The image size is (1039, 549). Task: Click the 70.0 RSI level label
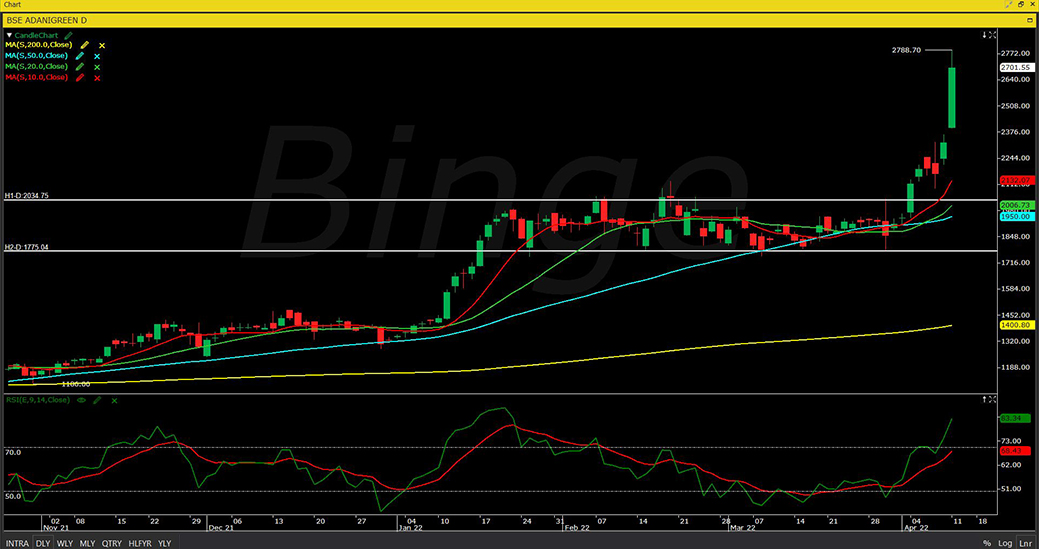tap(13, 452)
